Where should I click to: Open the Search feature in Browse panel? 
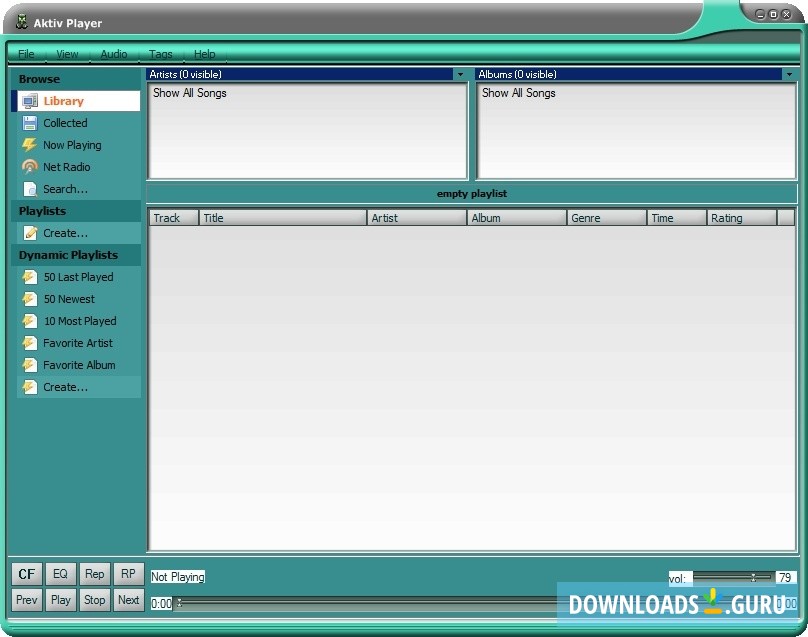coord(67,188)
